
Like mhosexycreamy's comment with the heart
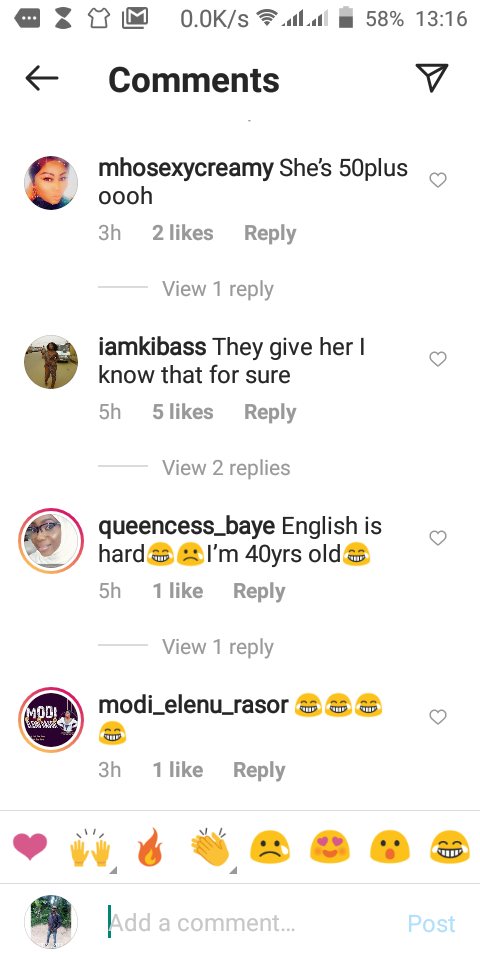(438, 180)
